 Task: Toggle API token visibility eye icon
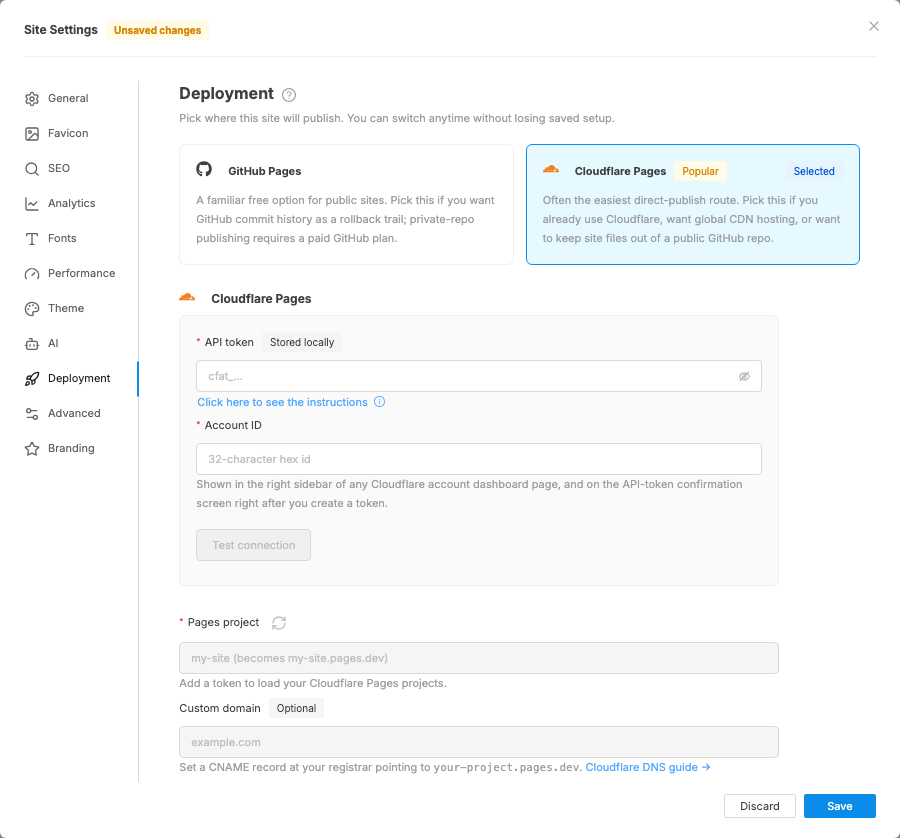click(744, 377)
